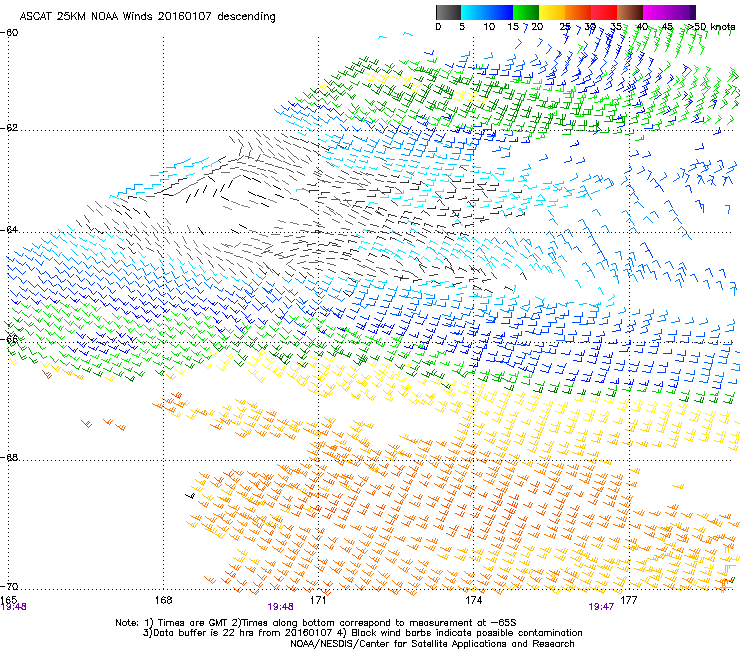Click the longitude label 165
Image resolution: width=740 pixels, height=650 pixels.
coord(8,599)
